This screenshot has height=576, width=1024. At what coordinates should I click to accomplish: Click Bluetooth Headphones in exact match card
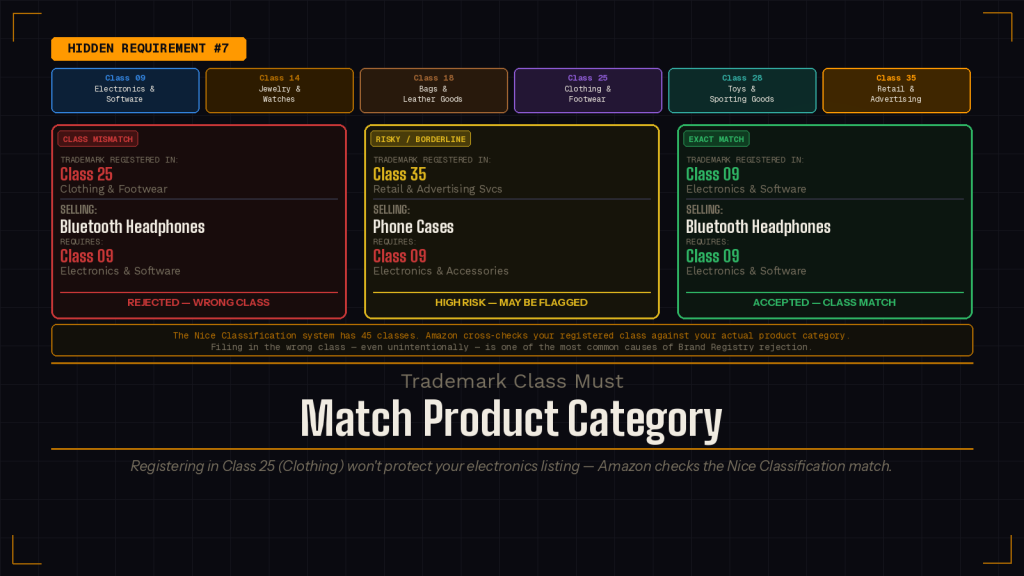point(758,227)
